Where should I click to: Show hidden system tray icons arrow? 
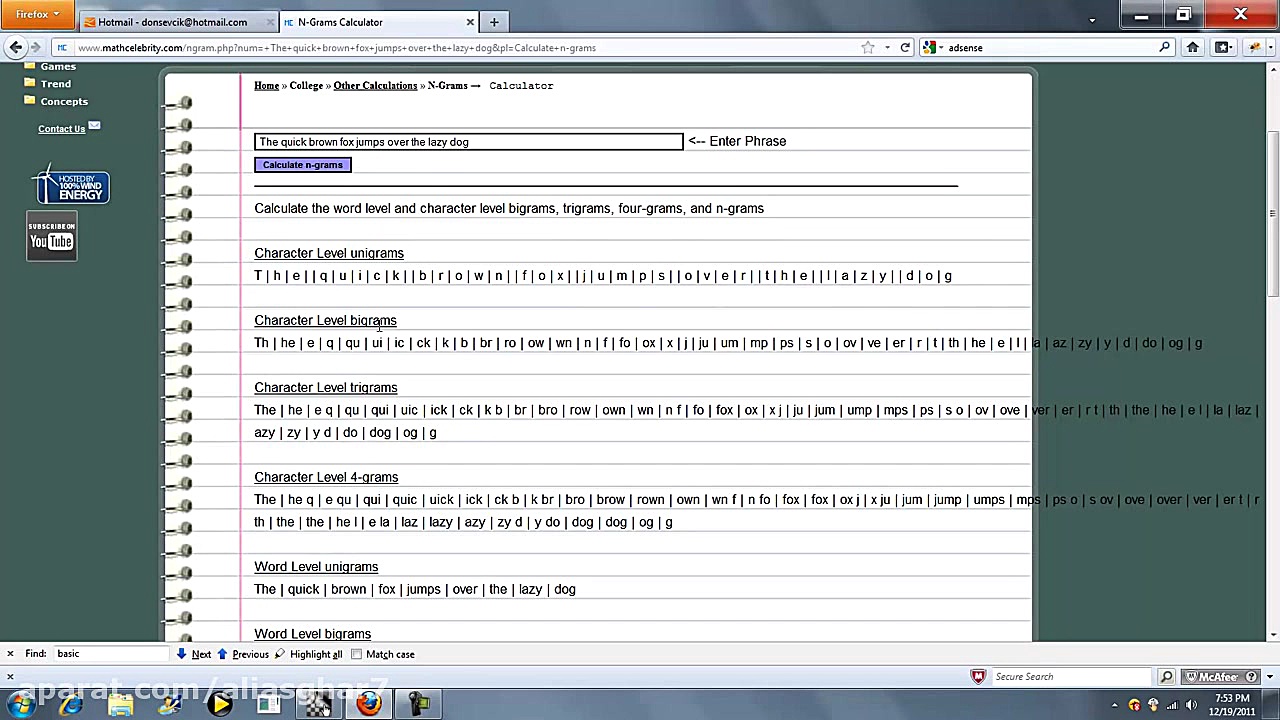[1114, 705]
